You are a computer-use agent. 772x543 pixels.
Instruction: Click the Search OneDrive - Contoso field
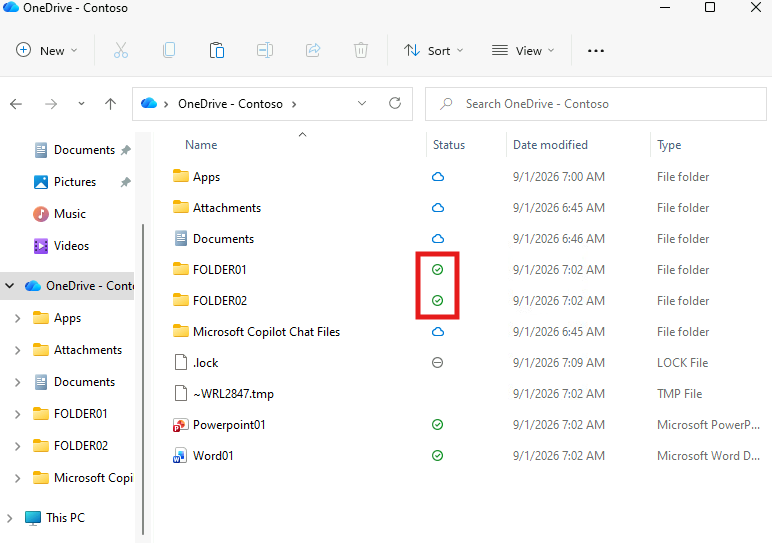(x=596, y=104)
